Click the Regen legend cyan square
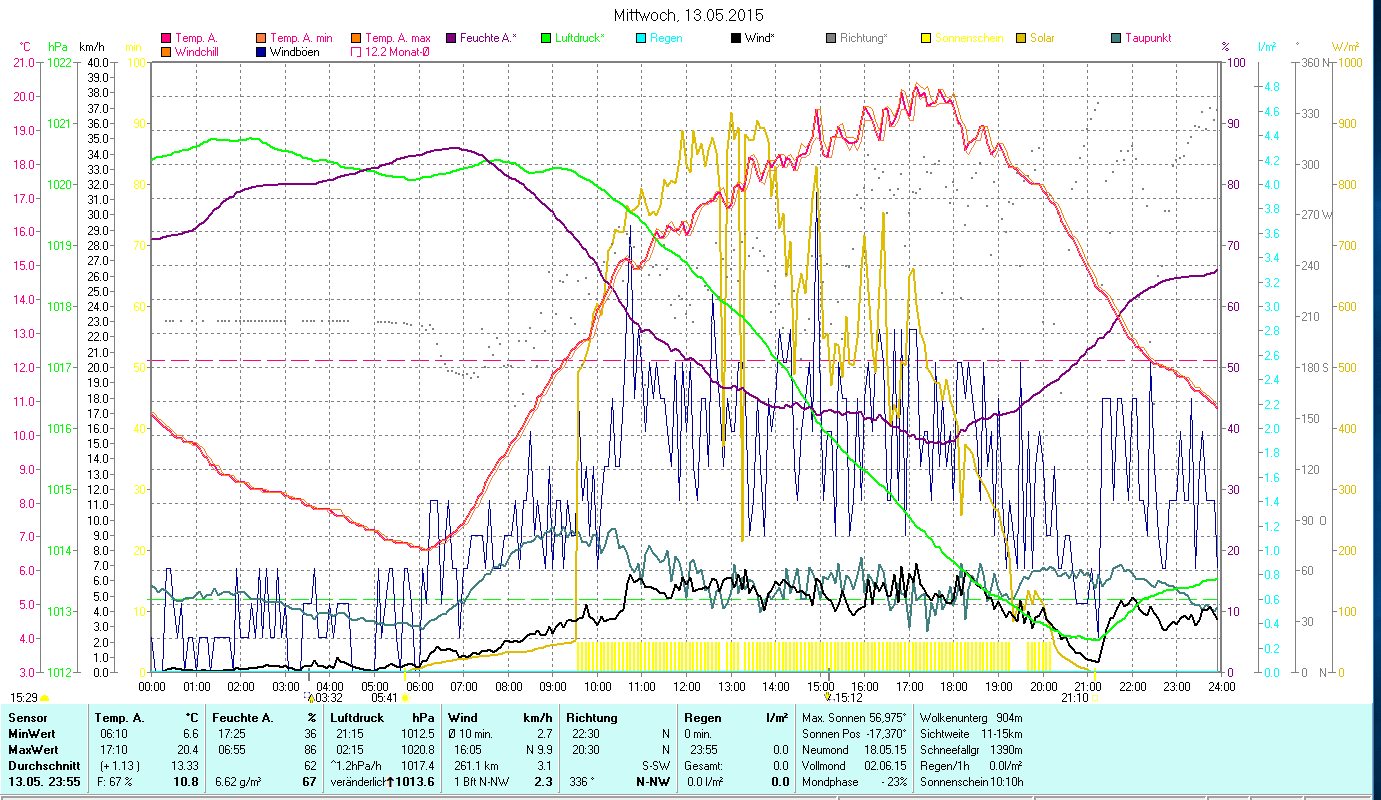 coord(640,38)
